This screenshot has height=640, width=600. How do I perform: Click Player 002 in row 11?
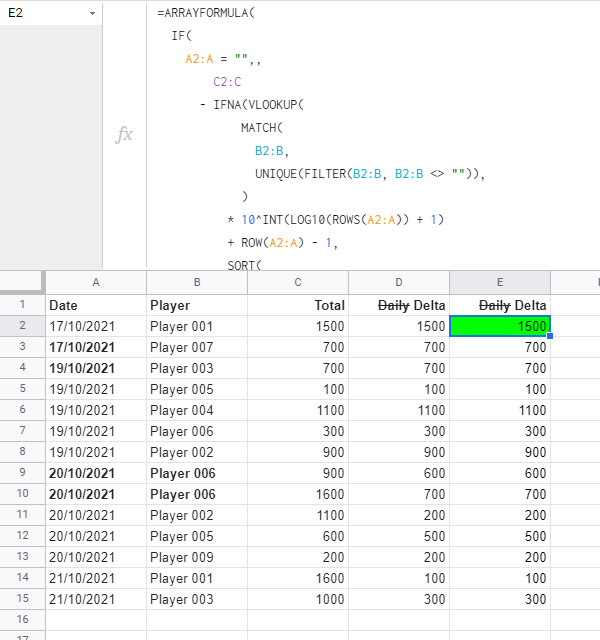point(197,516)
